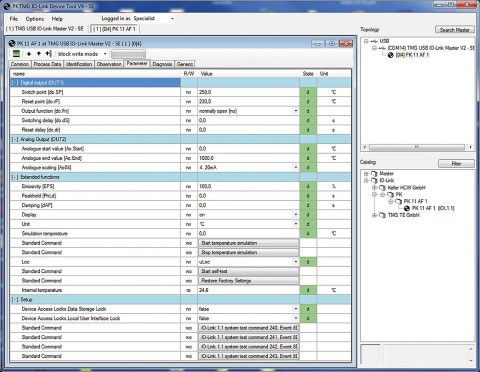The width and height of the screenshot is (480, 372).
Task: Open the Analogue scaling dropdown arrow
Action: [295, 167]
